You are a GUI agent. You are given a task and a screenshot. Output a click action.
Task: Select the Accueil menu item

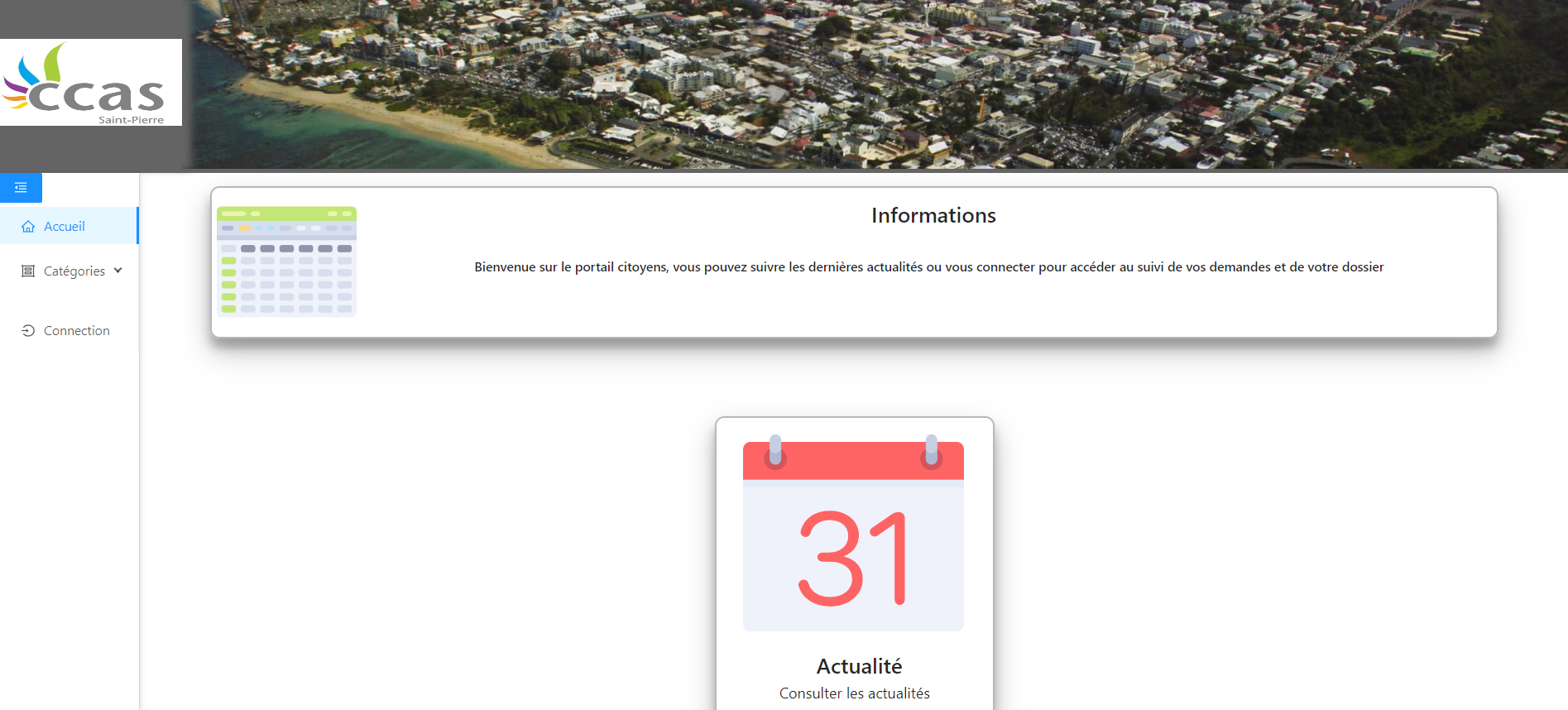tap(65, 227)
